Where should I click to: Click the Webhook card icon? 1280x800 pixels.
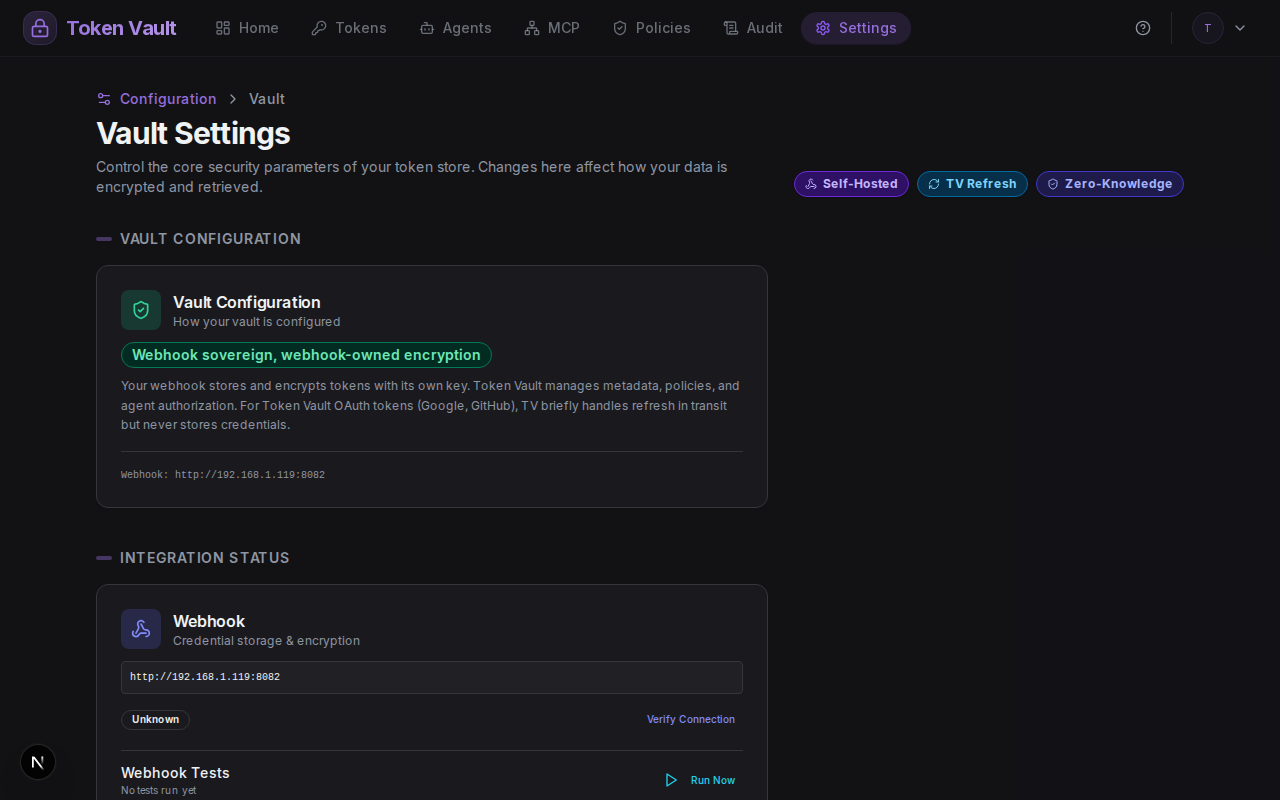(x=141, y=629)
